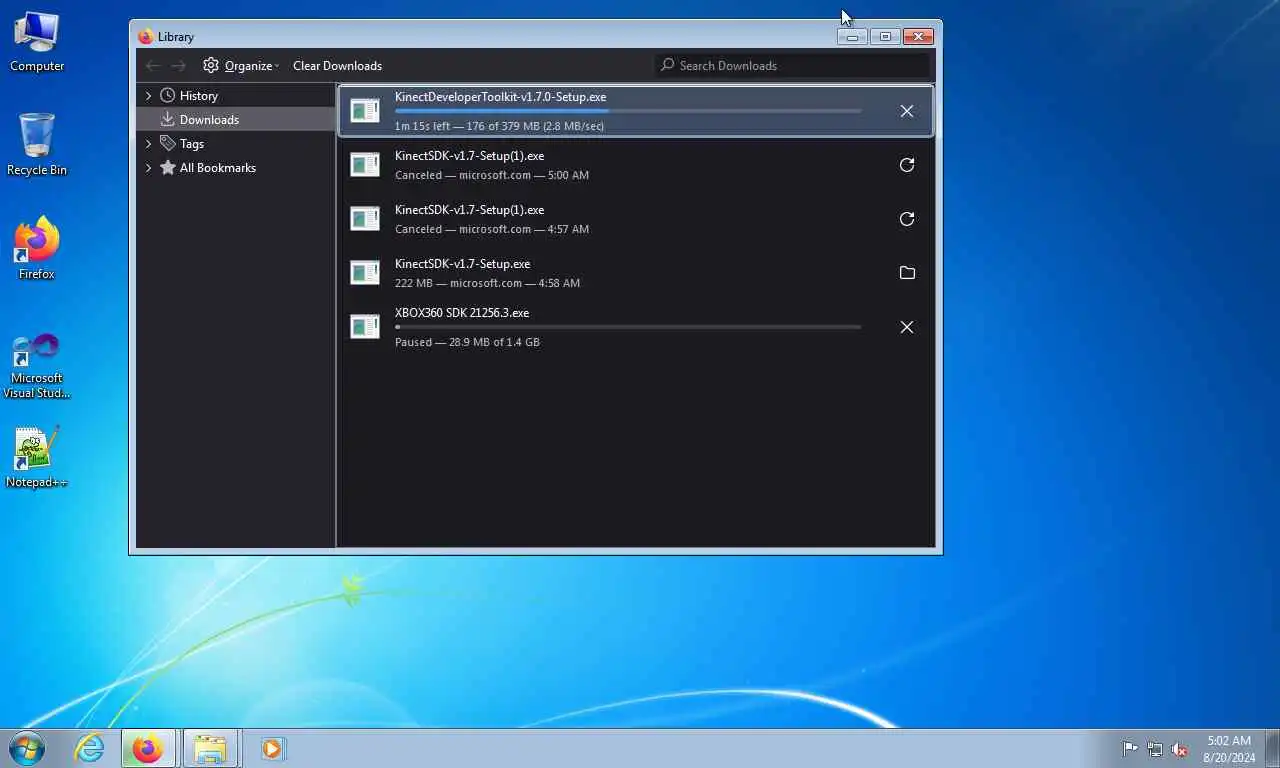Screen dimensions: 1280x768
Task: Cancel the paused XBOX360 SDK download
Action: 907,327
